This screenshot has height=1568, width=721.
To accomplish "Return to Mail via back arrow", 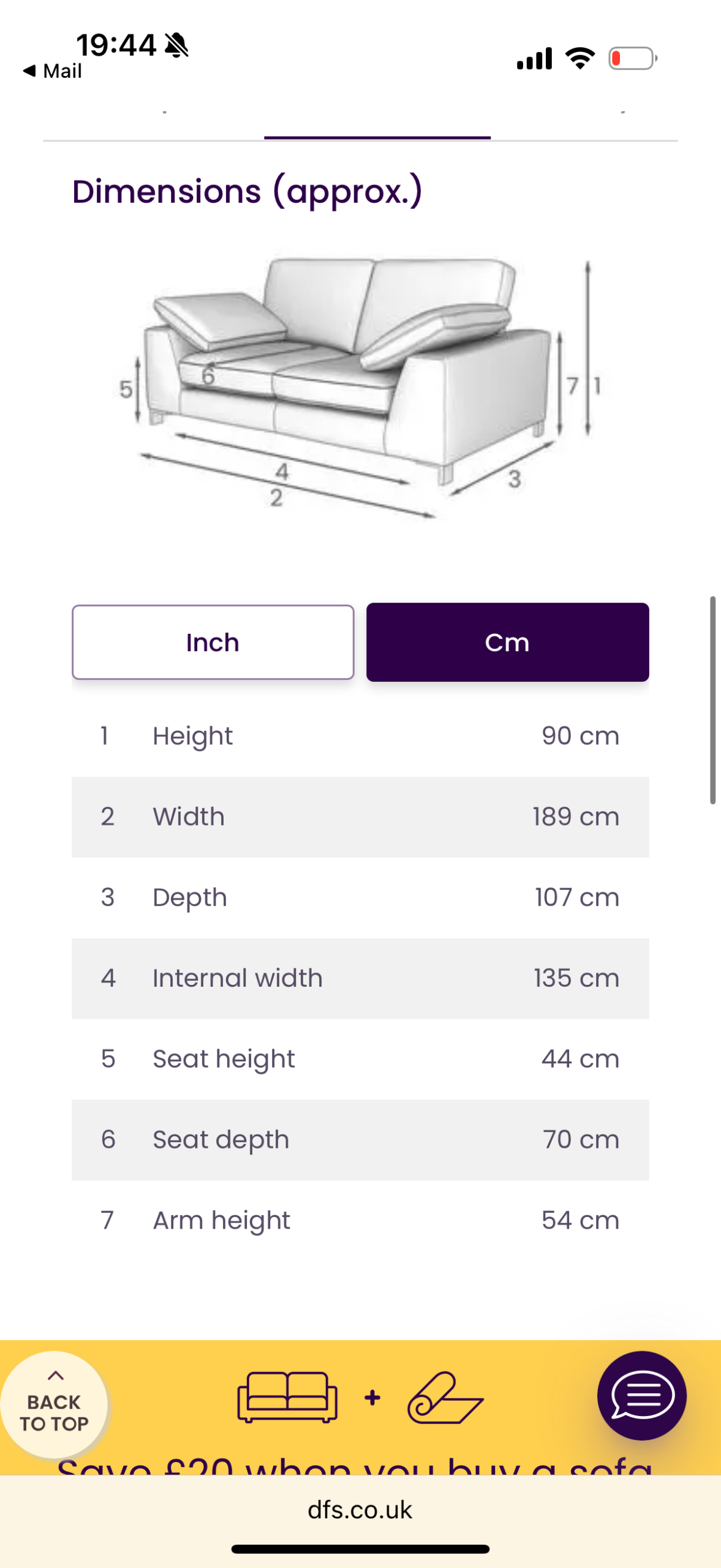I will [x=52, y=71].
